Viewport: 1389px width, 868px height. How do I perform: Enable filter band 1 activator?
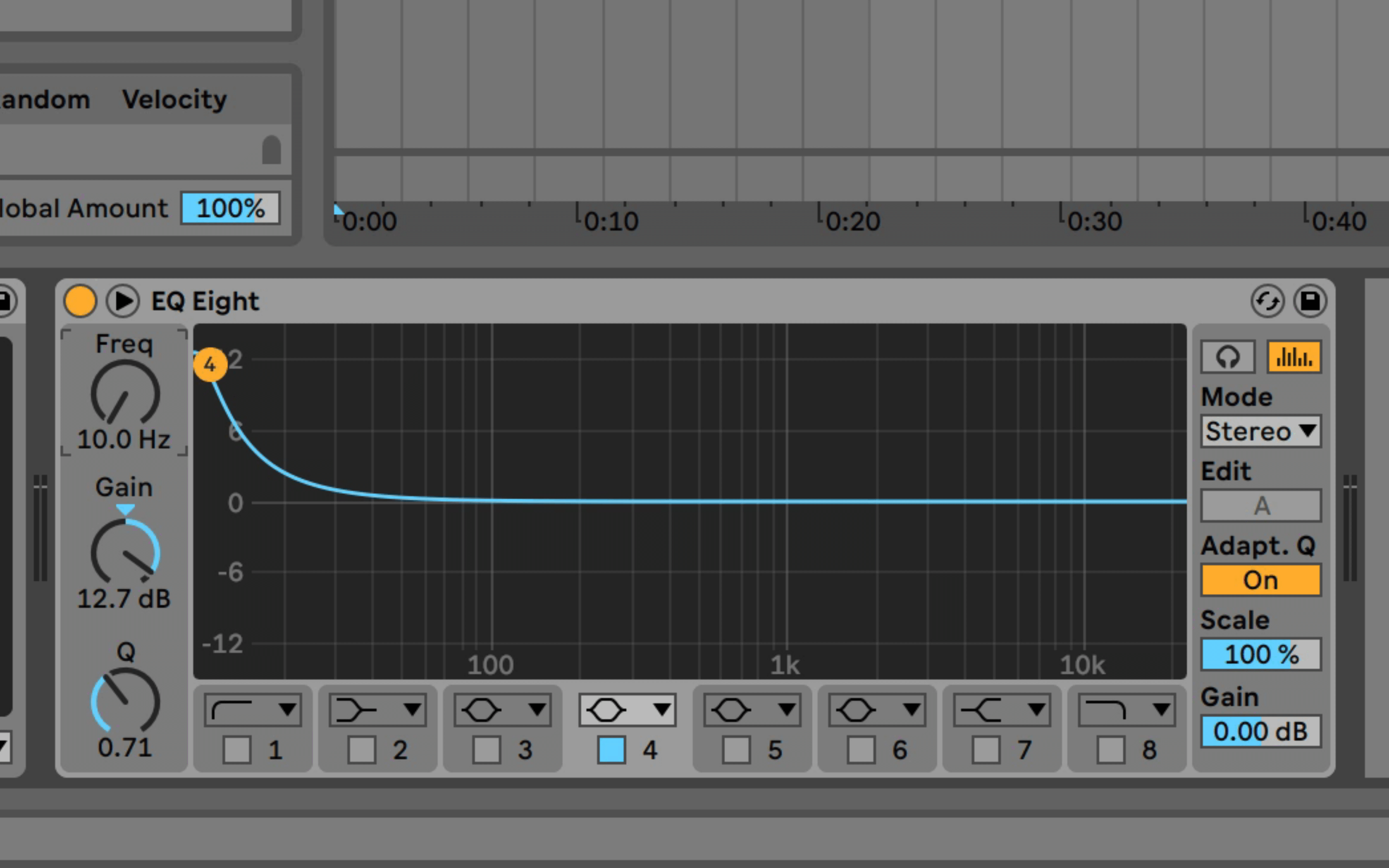coord(237,750)
